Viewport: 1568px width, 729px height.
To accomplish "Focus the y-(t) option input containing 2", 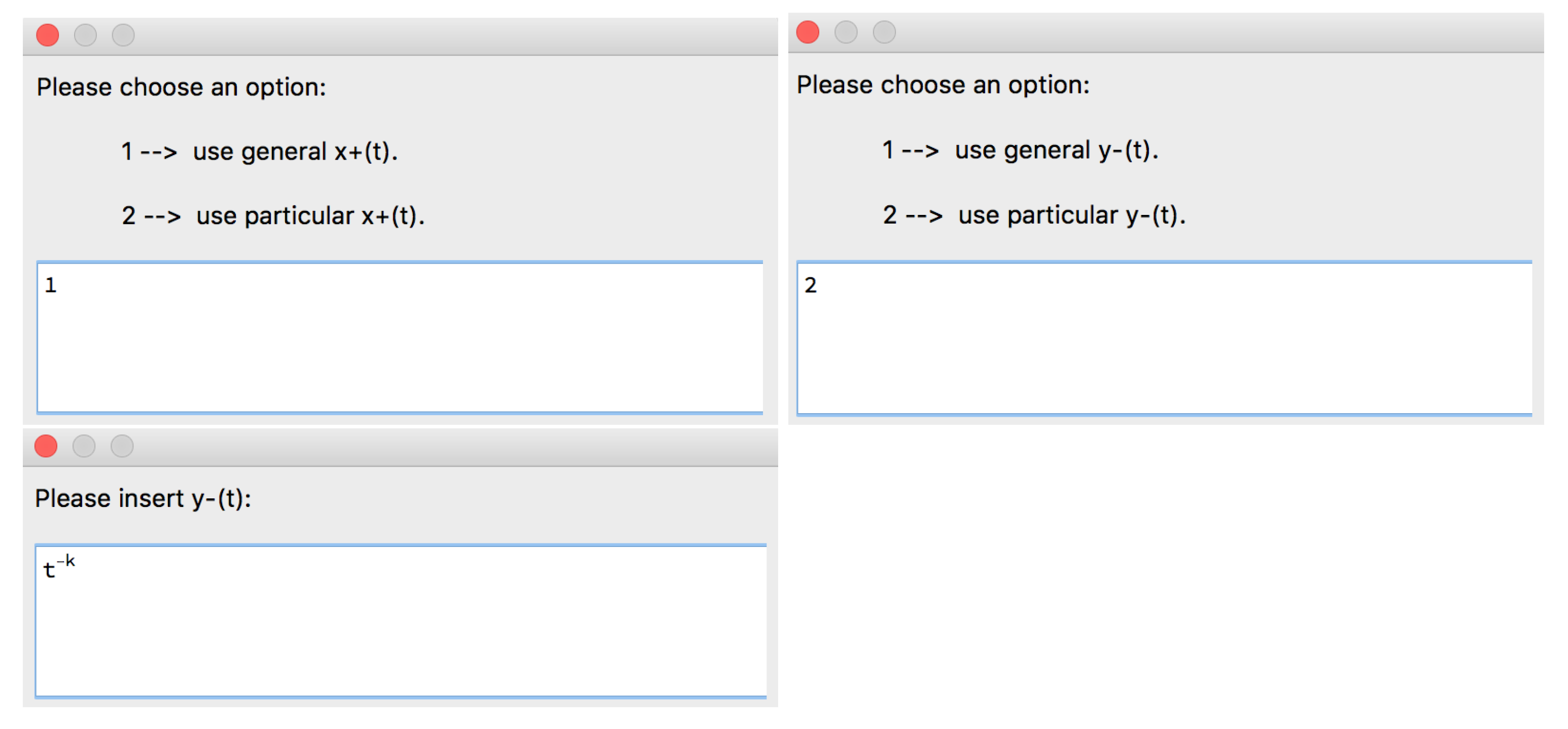I will pos(1164,338).
